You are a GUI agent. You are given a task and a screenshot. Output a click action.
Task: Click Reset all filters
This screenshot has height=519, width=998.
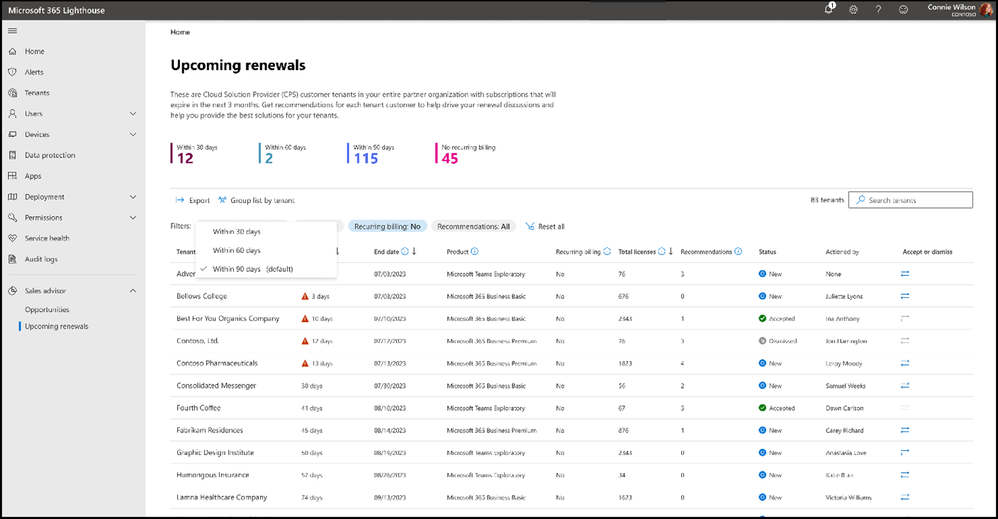click(545, 226)
